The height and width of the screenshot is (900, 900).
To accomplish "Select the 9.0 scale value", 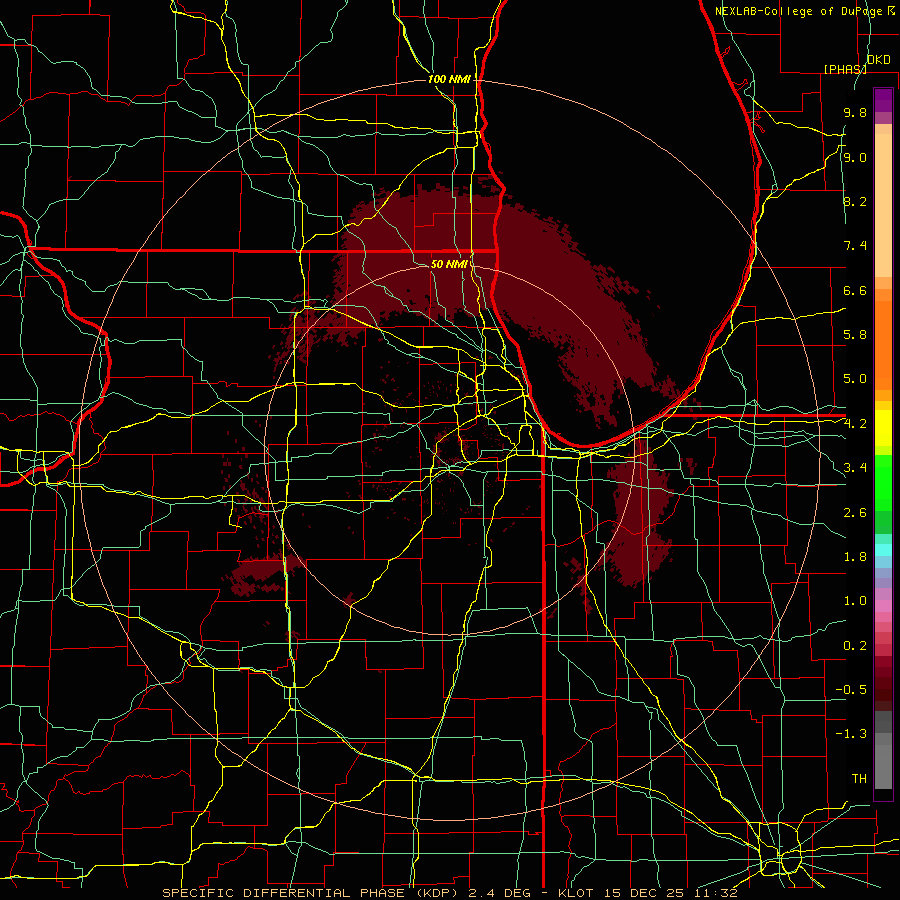I will click(x=855, y=157).
